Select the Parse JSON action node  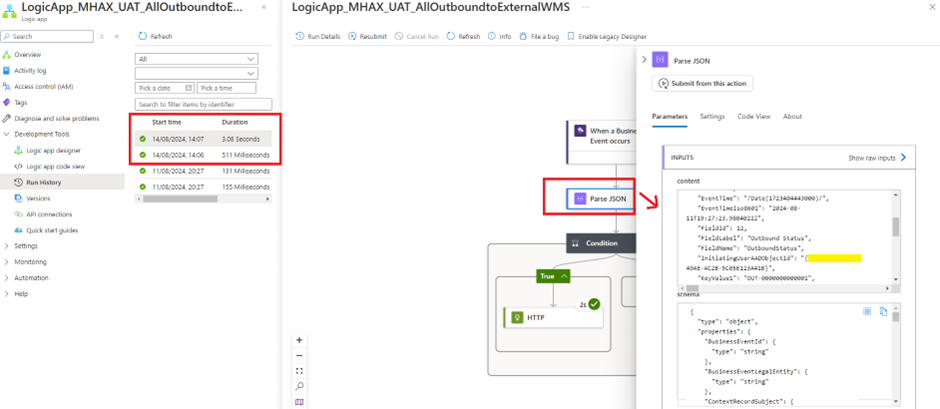tap(600, 198)
